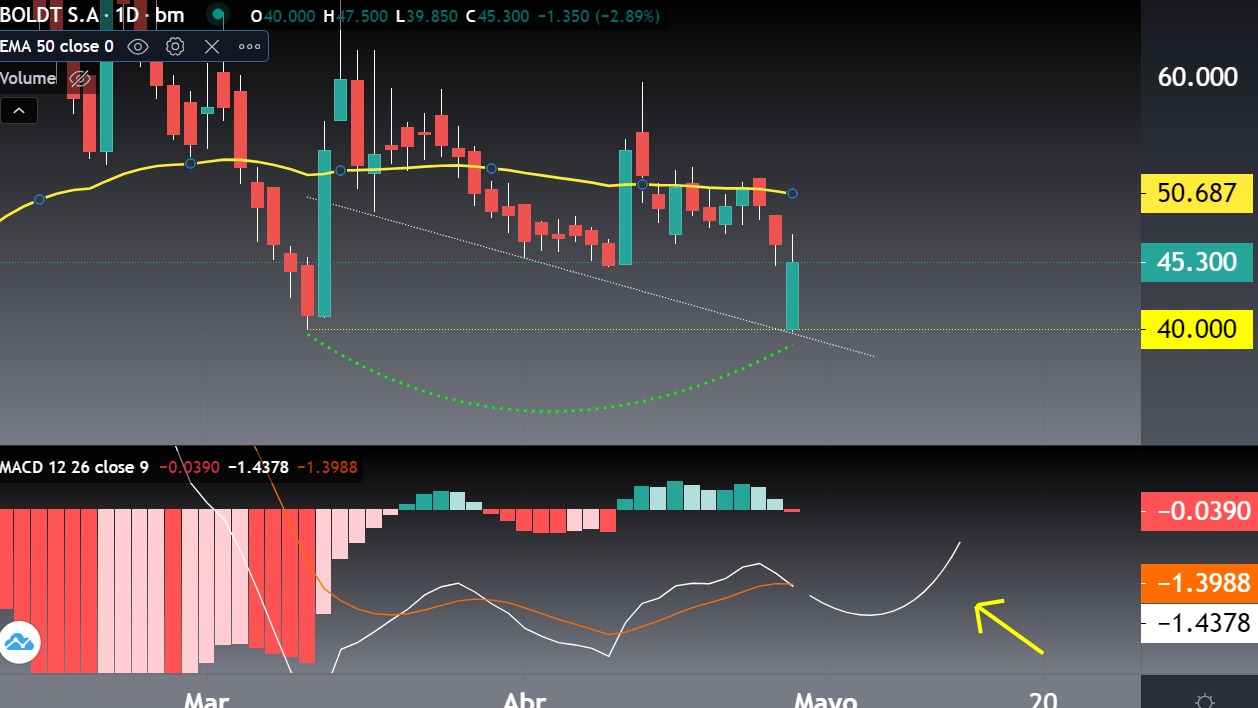Click the Abr label on time axis
Viewport: 1258px width, 708px height.
point(525,699)
